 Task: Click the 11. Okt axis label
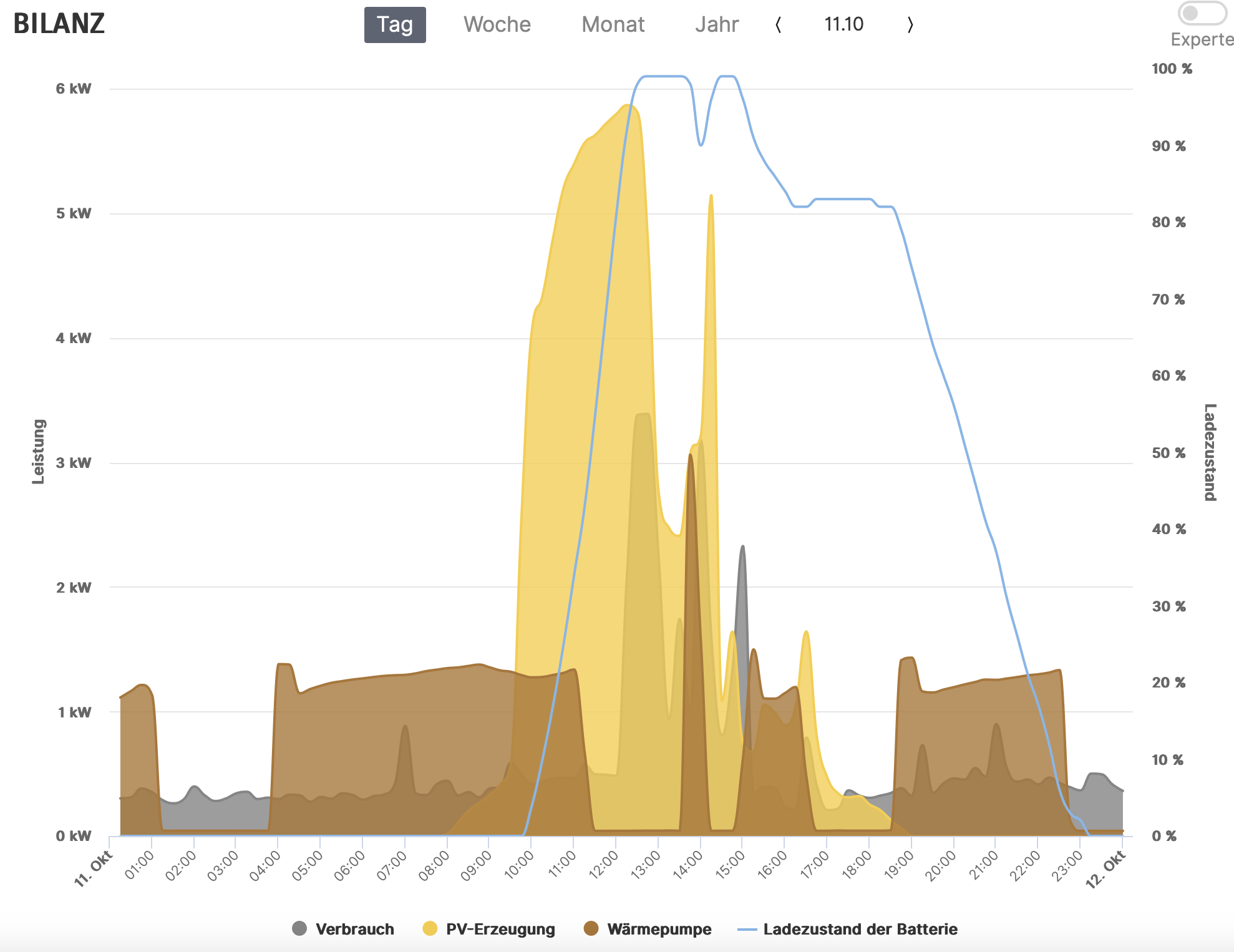pyautogui.click(x=93, y=868)
